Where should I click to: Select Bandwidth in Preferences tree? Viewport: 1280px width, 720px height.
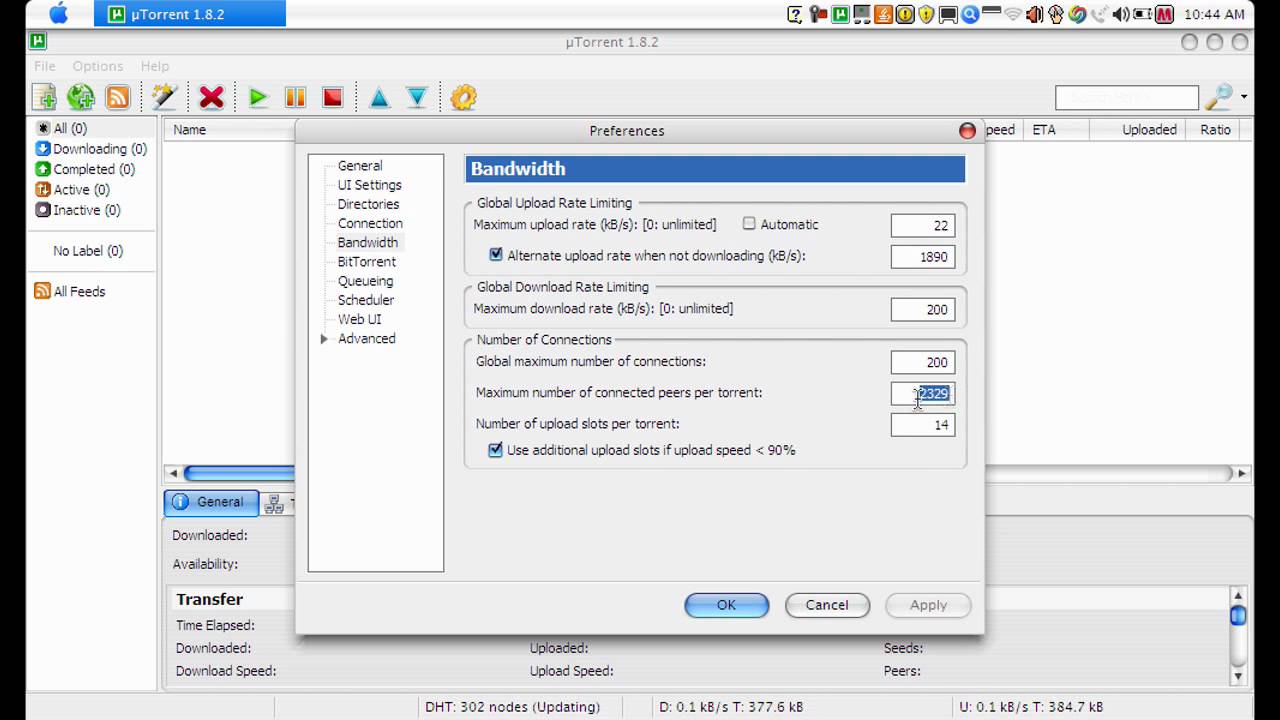(368, 242)
